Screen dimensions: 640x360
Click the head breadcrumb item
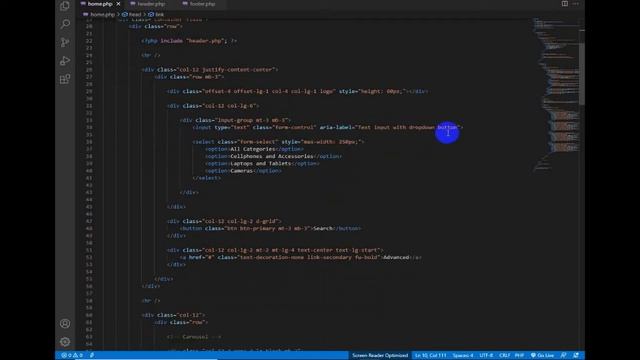pos(131,14)
